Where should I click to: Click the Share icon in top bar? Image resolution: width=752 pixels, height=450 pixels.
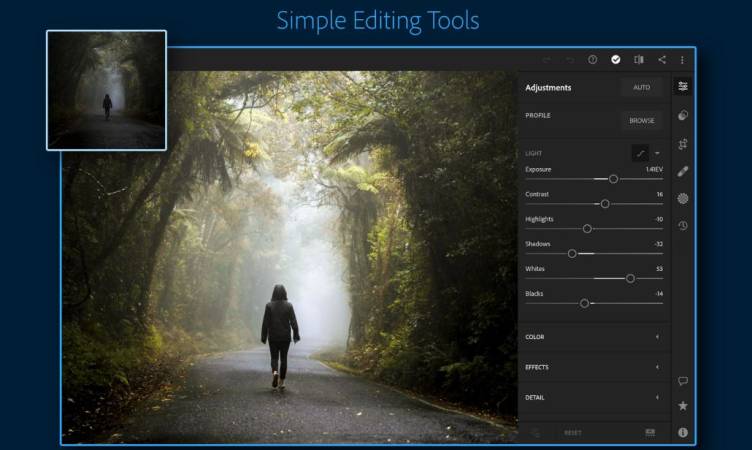(661, 60)
